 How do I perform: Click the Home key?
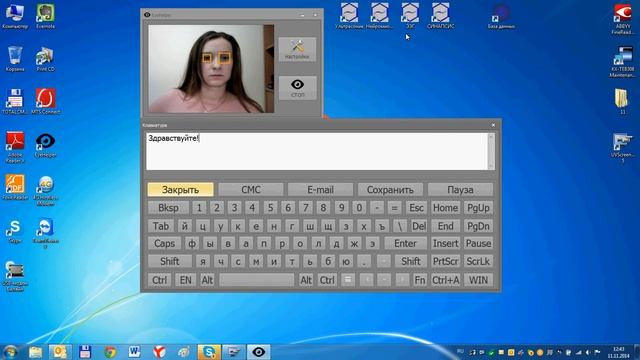point(445,208)
